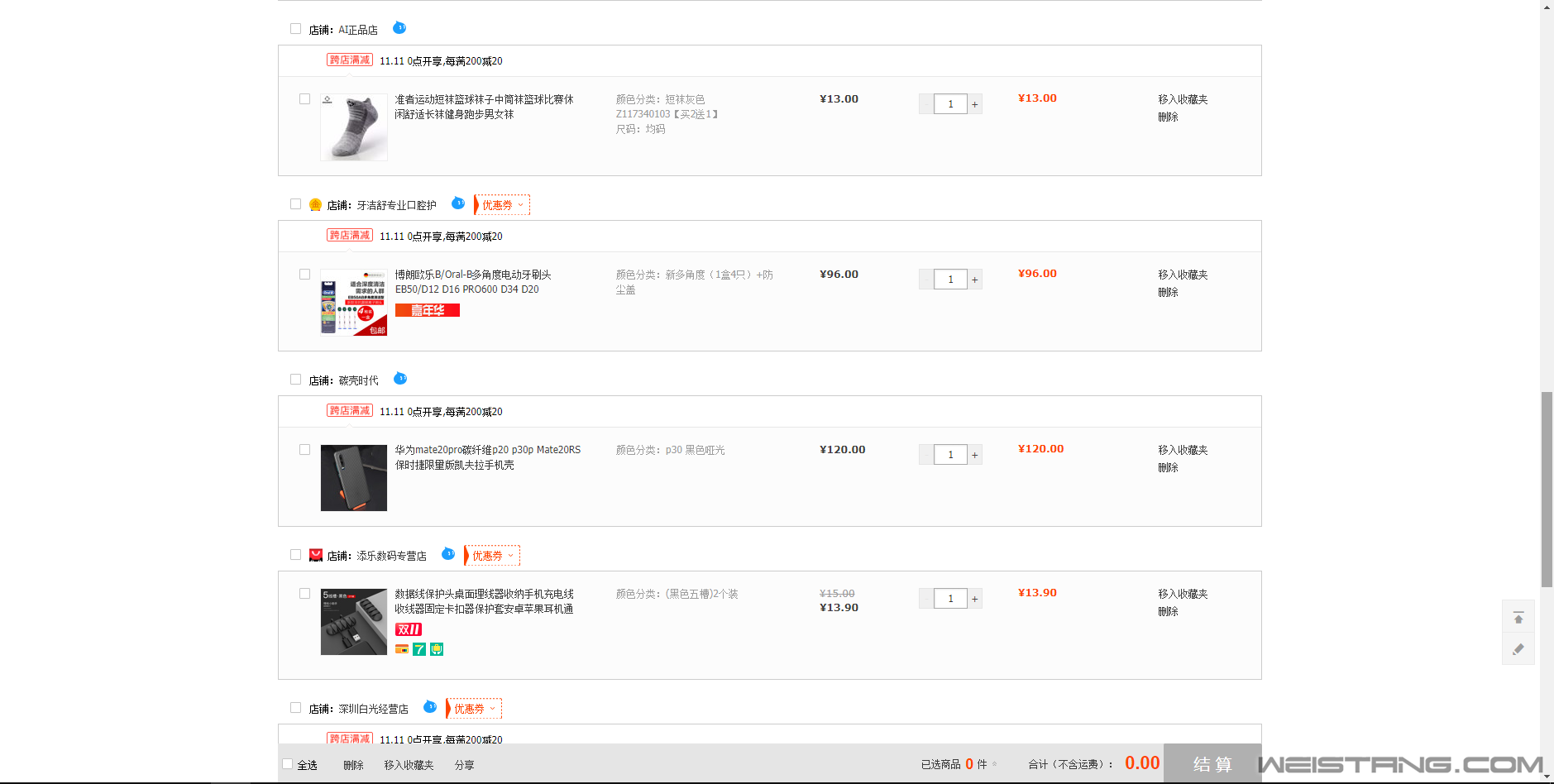The image size is (1554, 784).
Task: Expand 优惠券 dropdown for 牙洁舒专业口腔护
Action: [x=502, y=205]
